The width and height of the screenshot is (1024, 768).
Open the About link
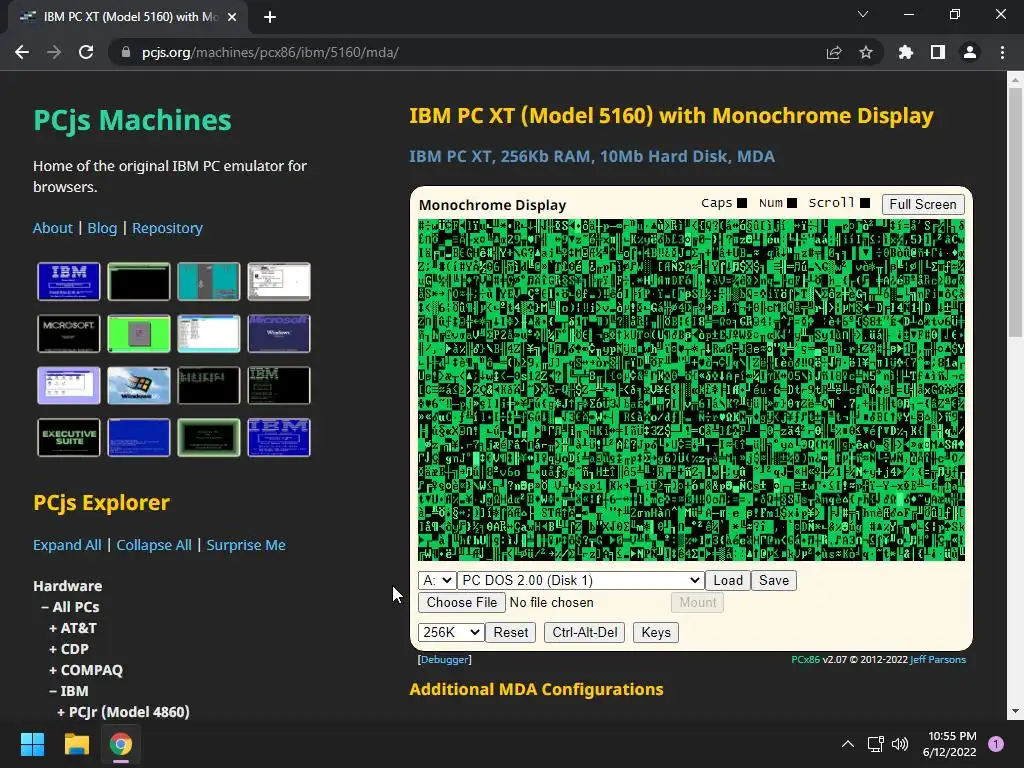click(x=53, y=228)
